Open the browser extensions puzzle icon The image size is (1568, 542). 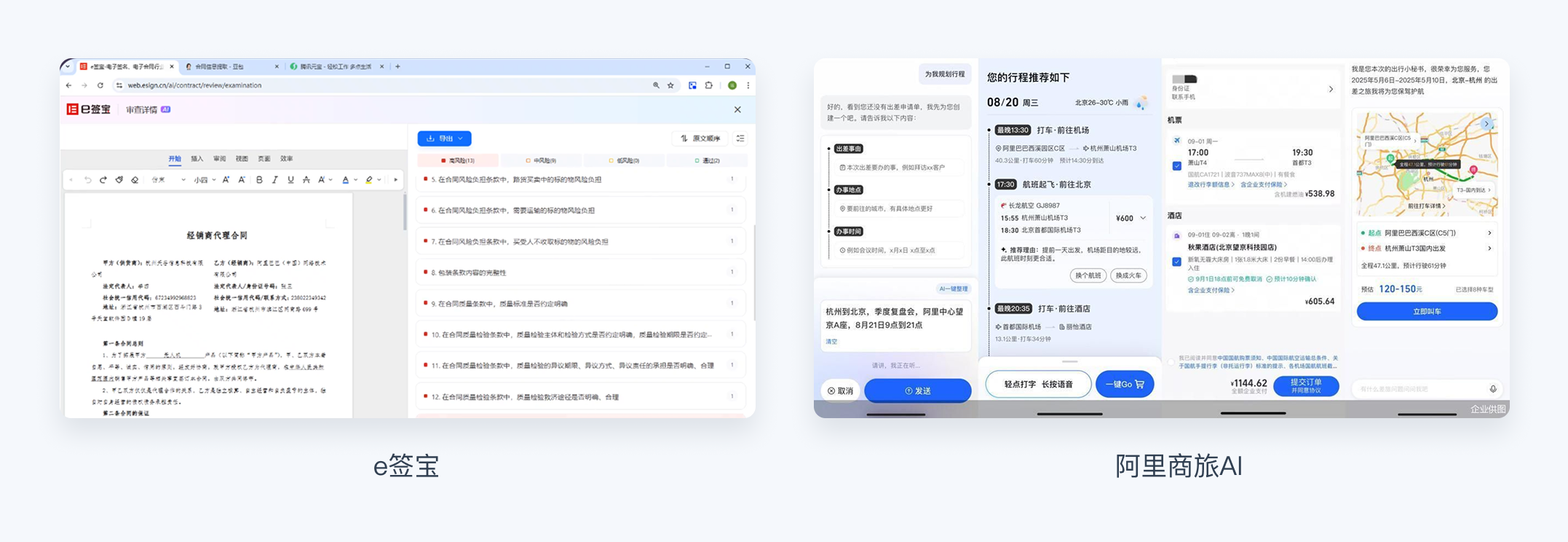click(708, 85)
